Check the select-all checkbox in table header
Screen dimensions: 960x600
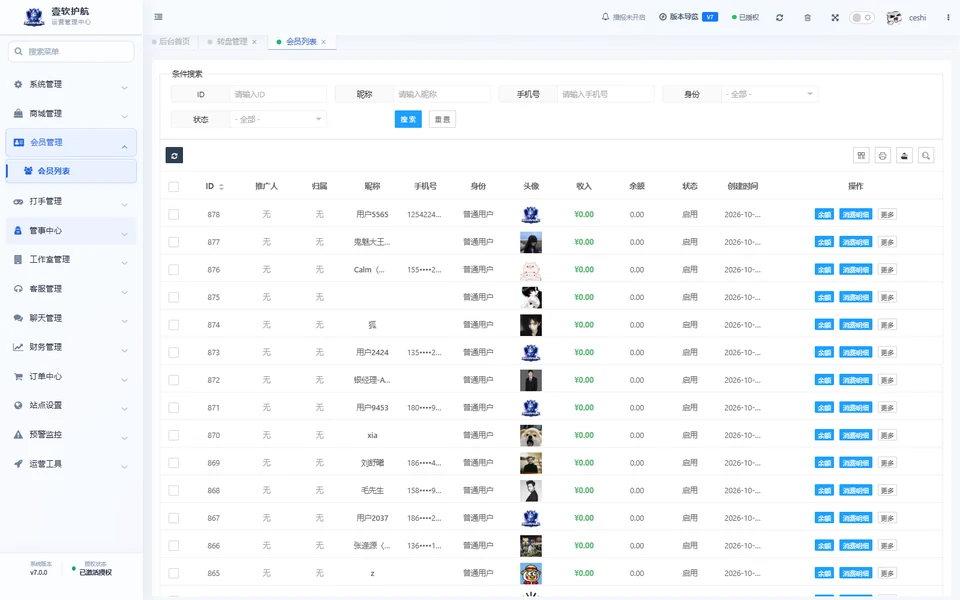coord(174,187)
